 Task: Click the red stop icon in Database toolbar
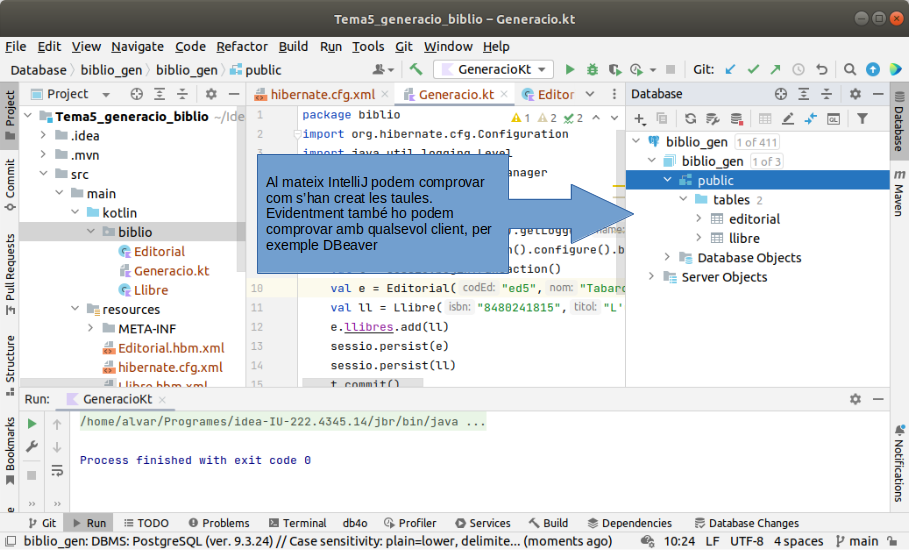click(x=736, y=119)
